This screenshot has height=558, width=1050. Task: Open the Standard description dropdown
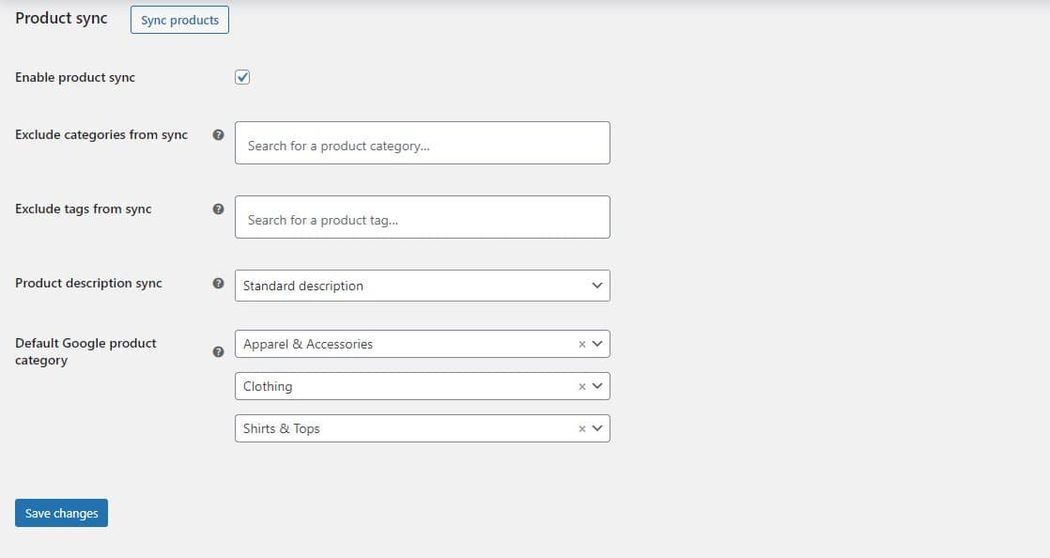pos(421,285)
